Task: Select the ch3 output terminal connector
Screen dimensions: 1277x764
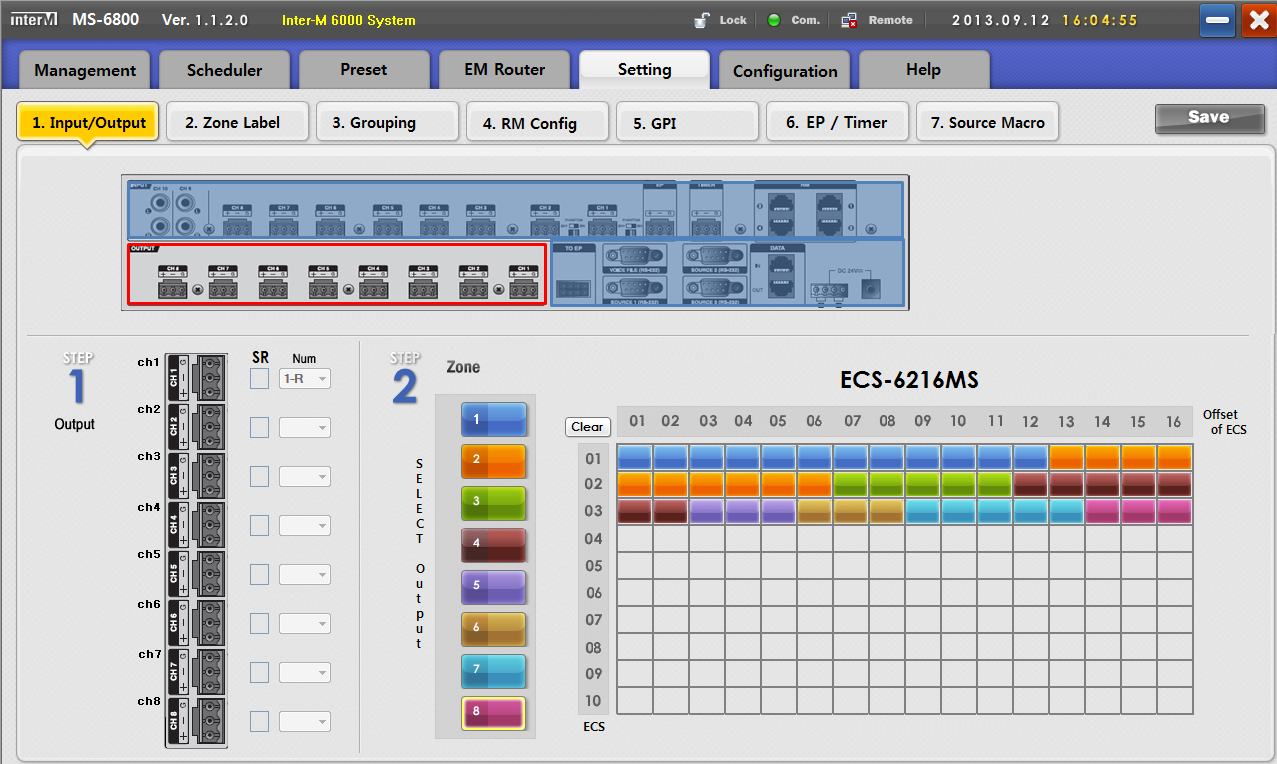Action: [x=197, y=476]
